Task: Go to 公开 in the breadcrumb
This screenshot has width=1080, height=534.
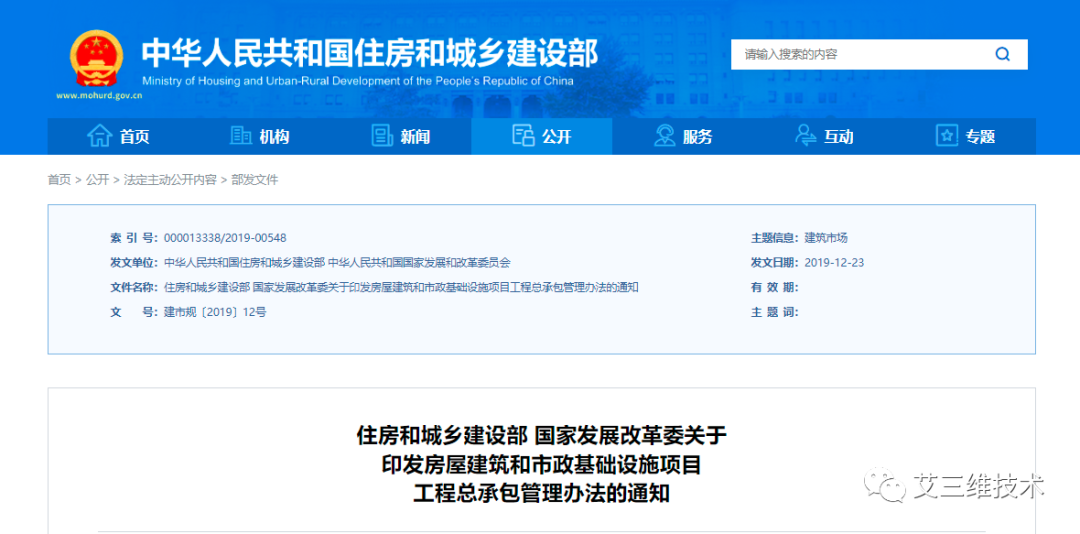Action: [97, 180]
